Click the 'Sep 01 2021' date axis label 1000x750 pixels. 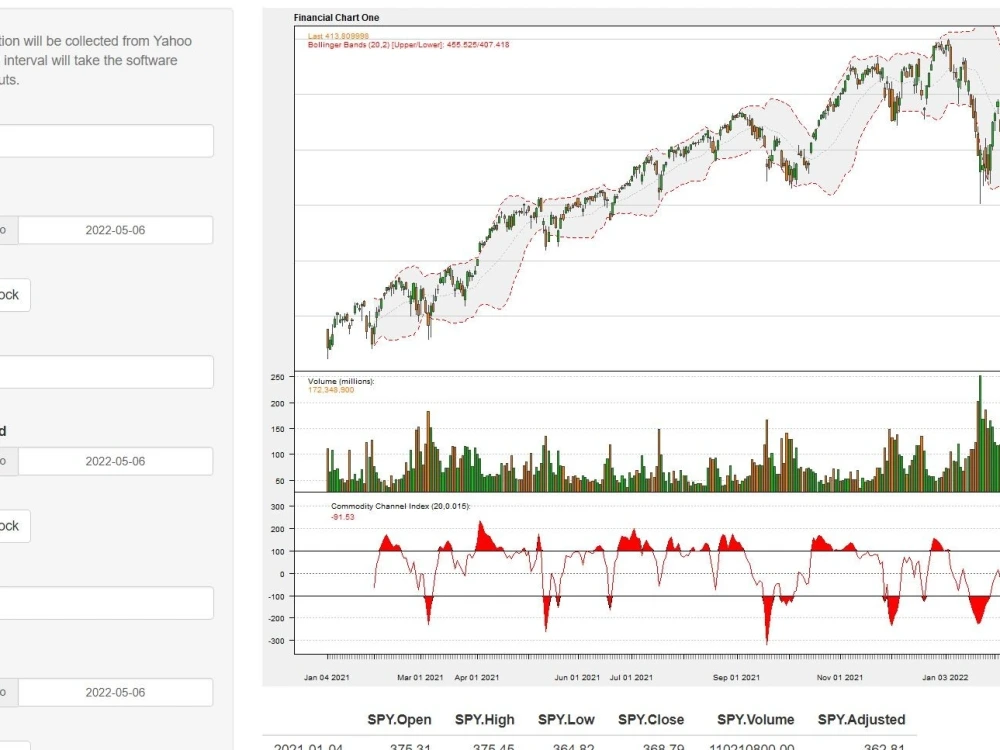[736, 677]
